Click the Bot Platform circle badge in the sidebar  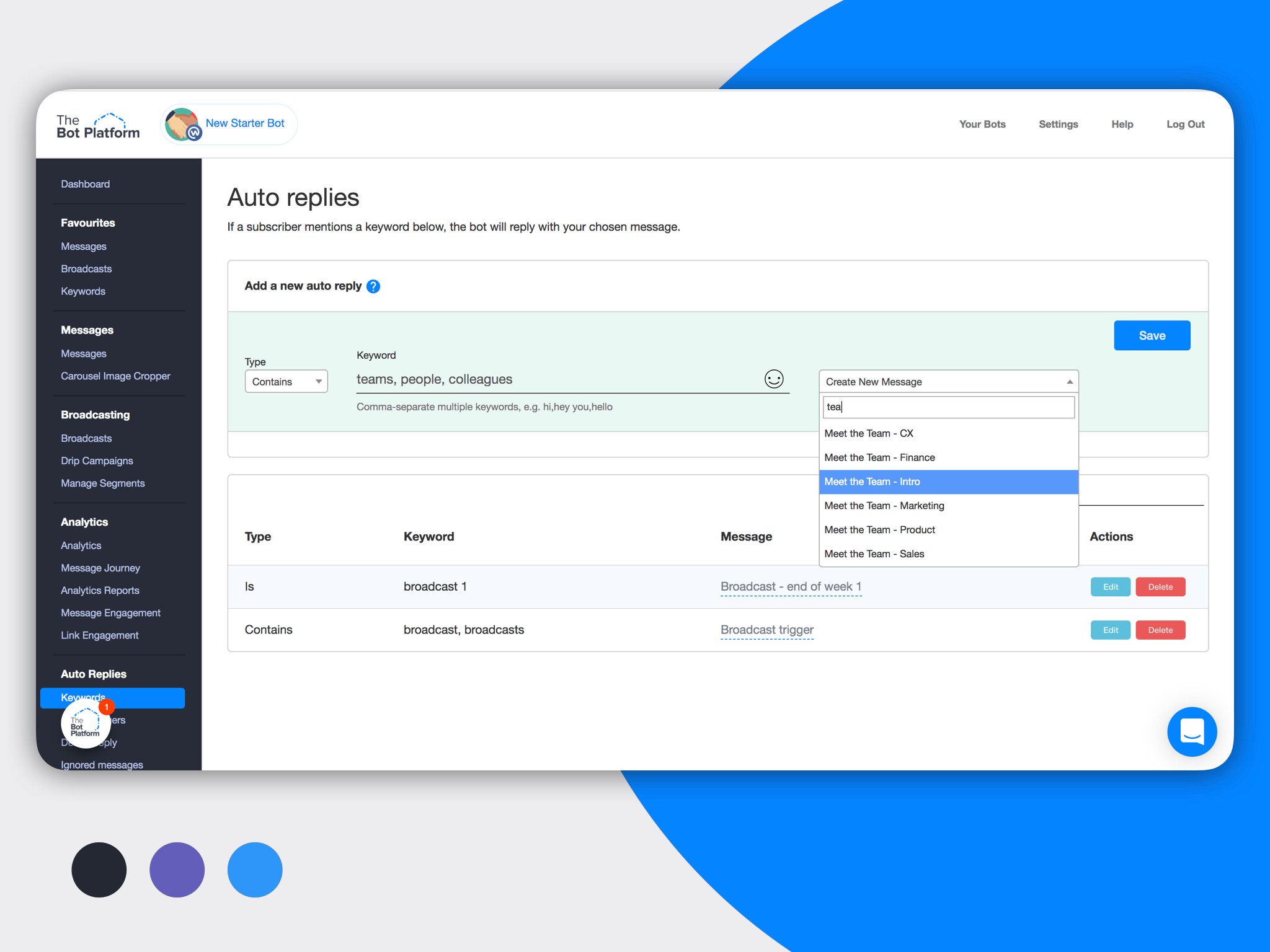[x=84, y=724]
